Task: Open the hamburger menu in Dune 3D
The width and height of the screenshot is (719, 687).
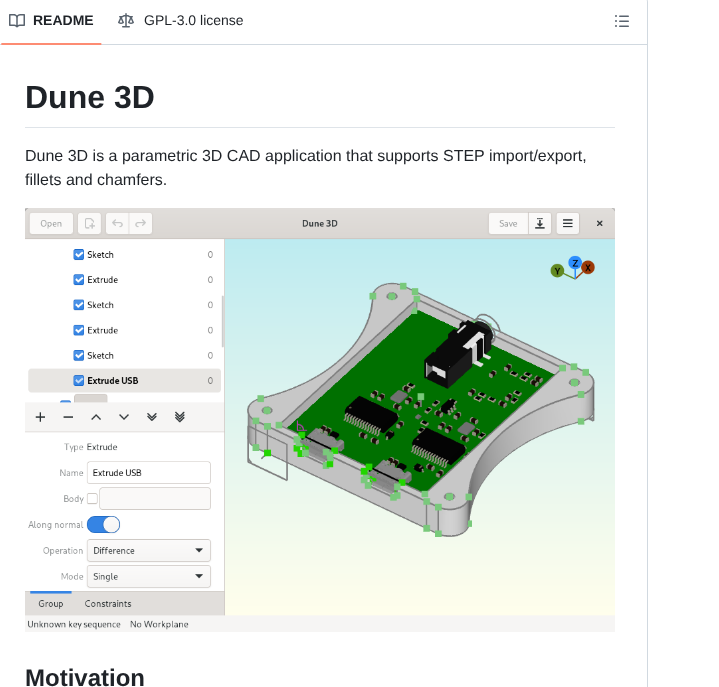Action: [568, 223]
